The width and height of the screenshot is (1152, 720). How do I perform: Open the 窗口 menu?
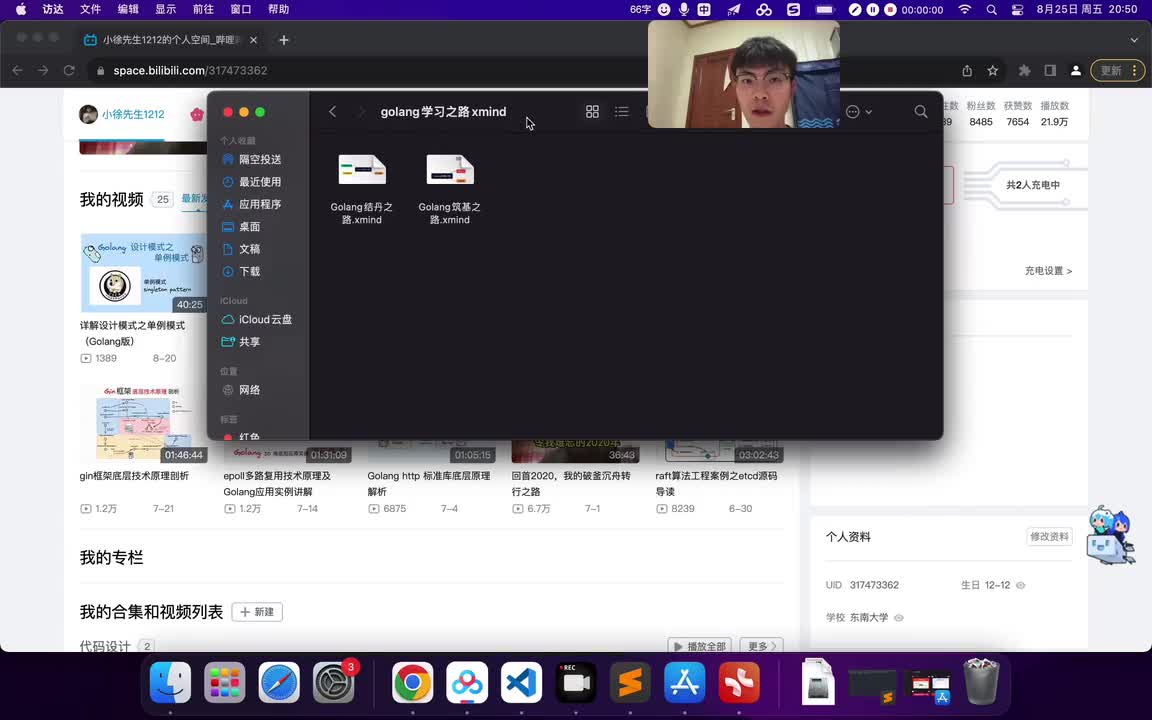point(240,10)
